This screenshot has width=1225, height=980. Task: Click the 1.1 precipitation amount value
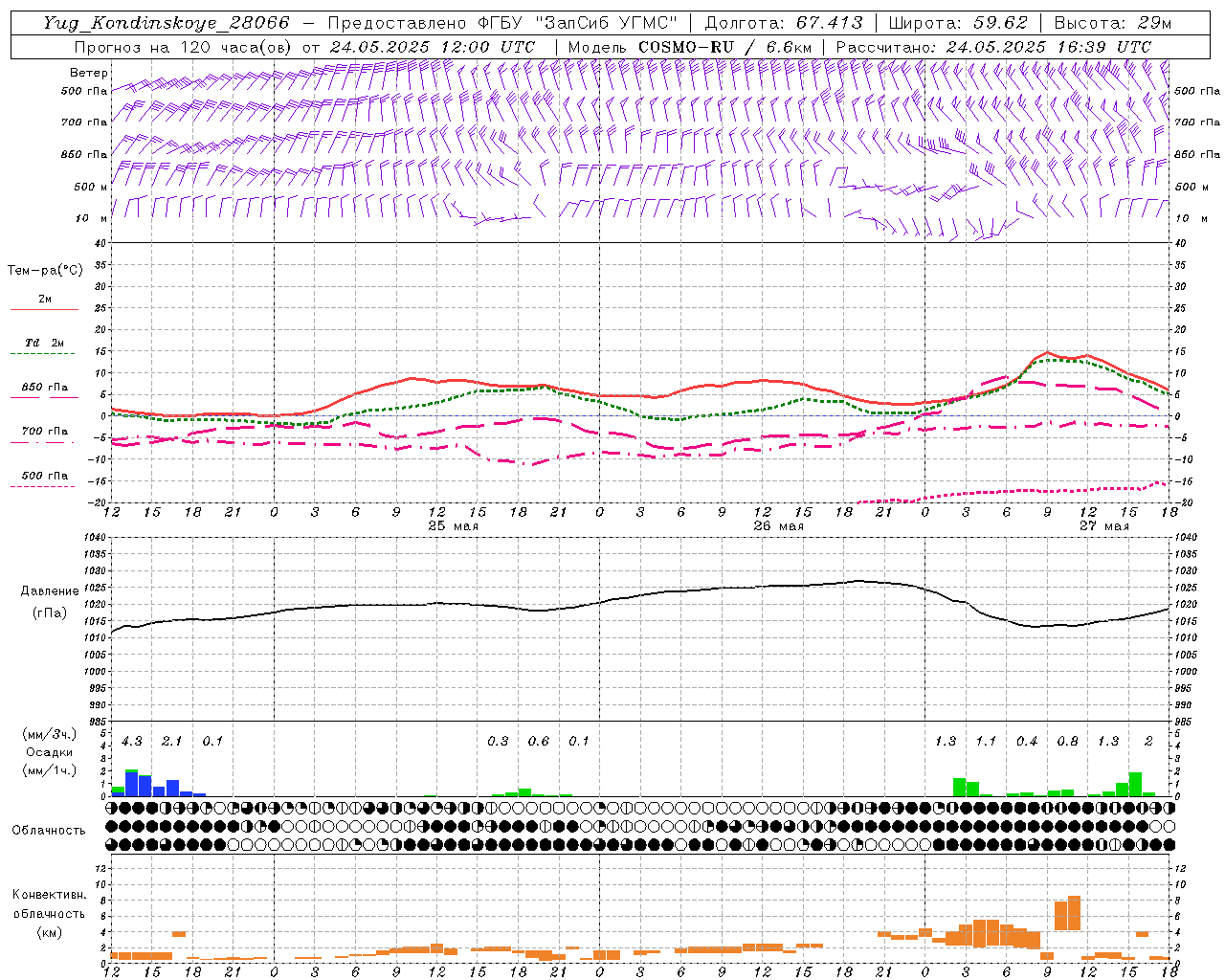986,742
